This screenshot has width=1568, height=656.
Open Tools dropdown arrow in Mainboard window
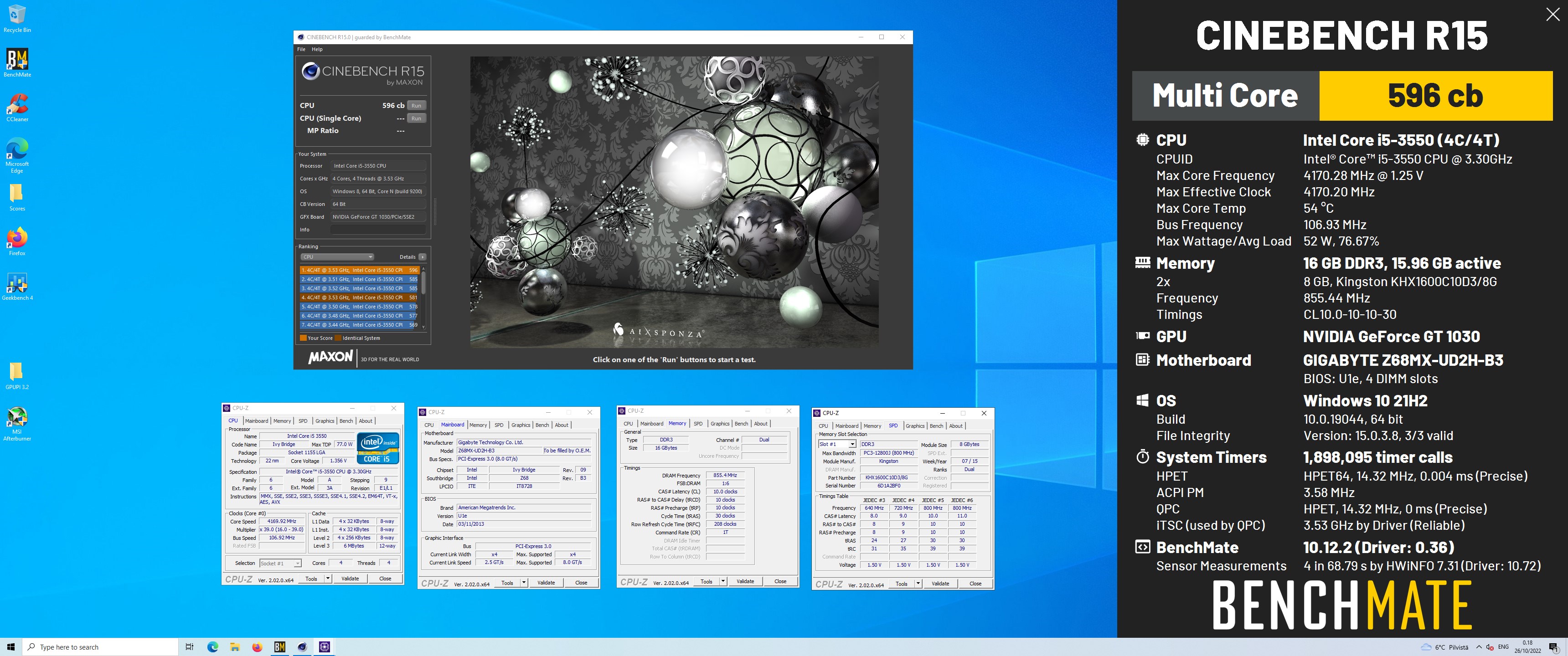(x=523, y=583)
